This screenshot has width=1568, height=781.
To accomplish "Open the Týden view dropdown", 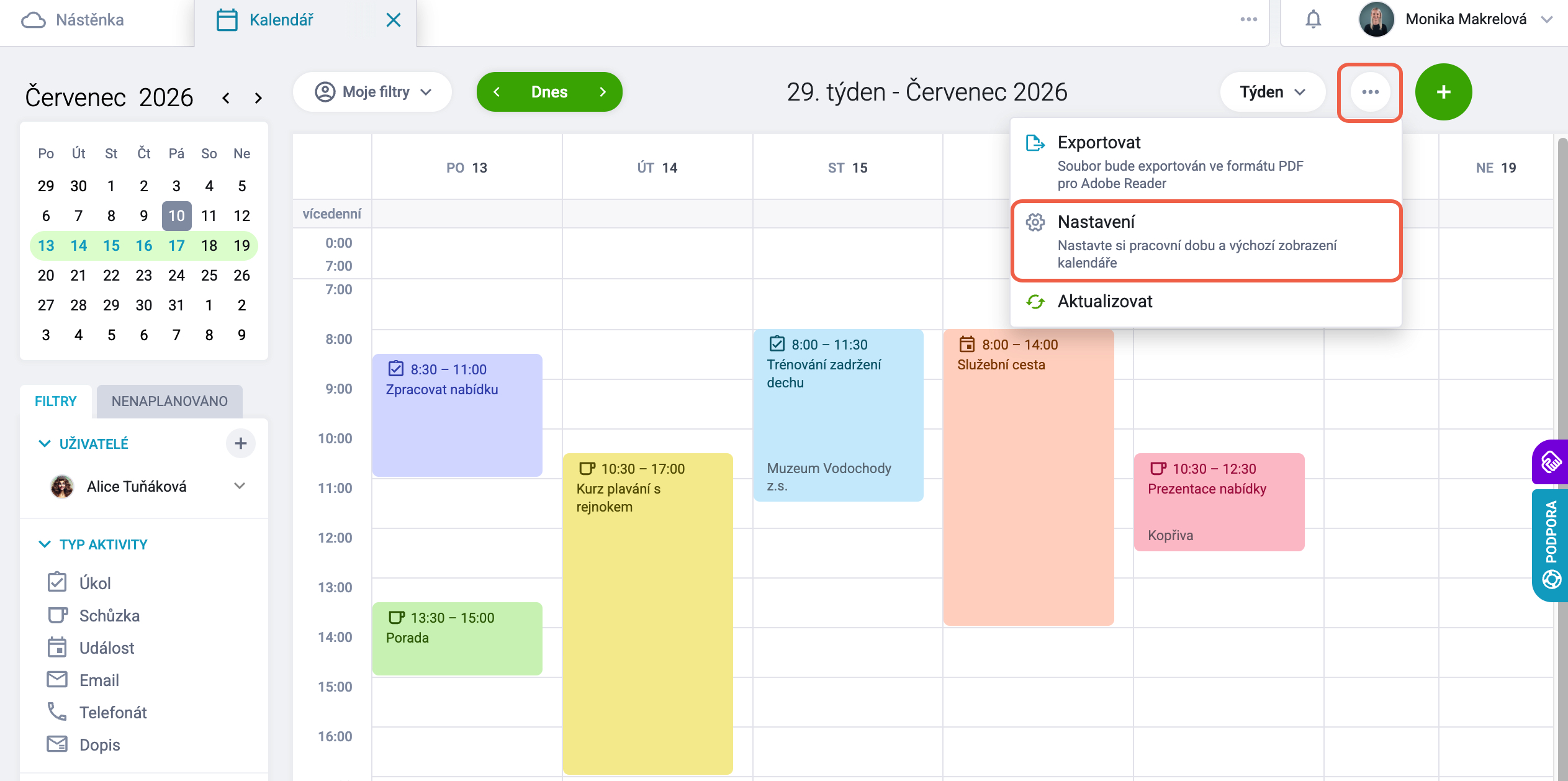I will click(1273, 92).
